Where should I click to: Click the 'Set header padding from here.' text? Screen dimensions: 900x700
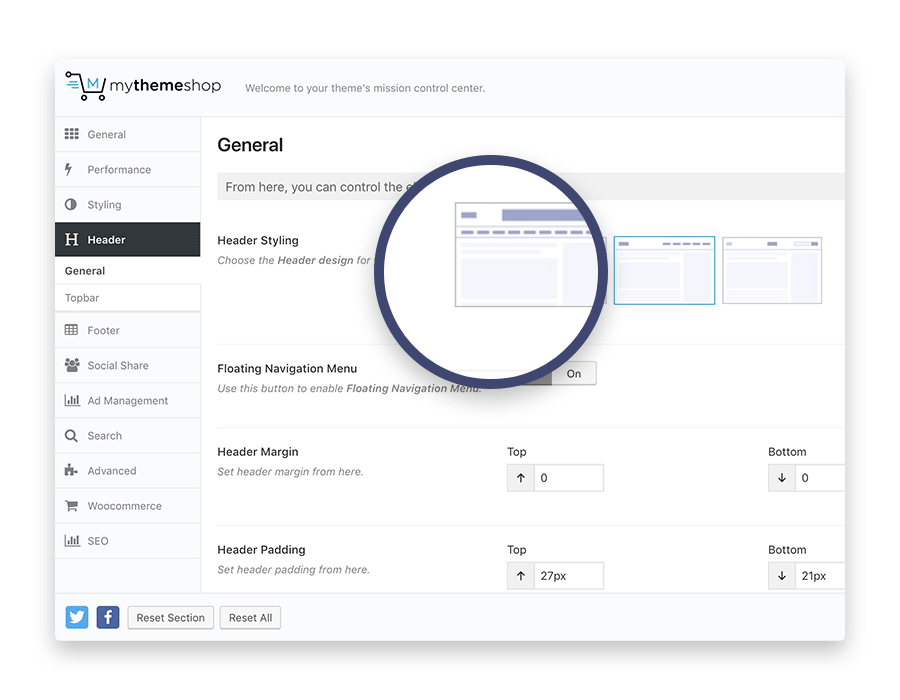pyautogui.click(x=293, y=569)
